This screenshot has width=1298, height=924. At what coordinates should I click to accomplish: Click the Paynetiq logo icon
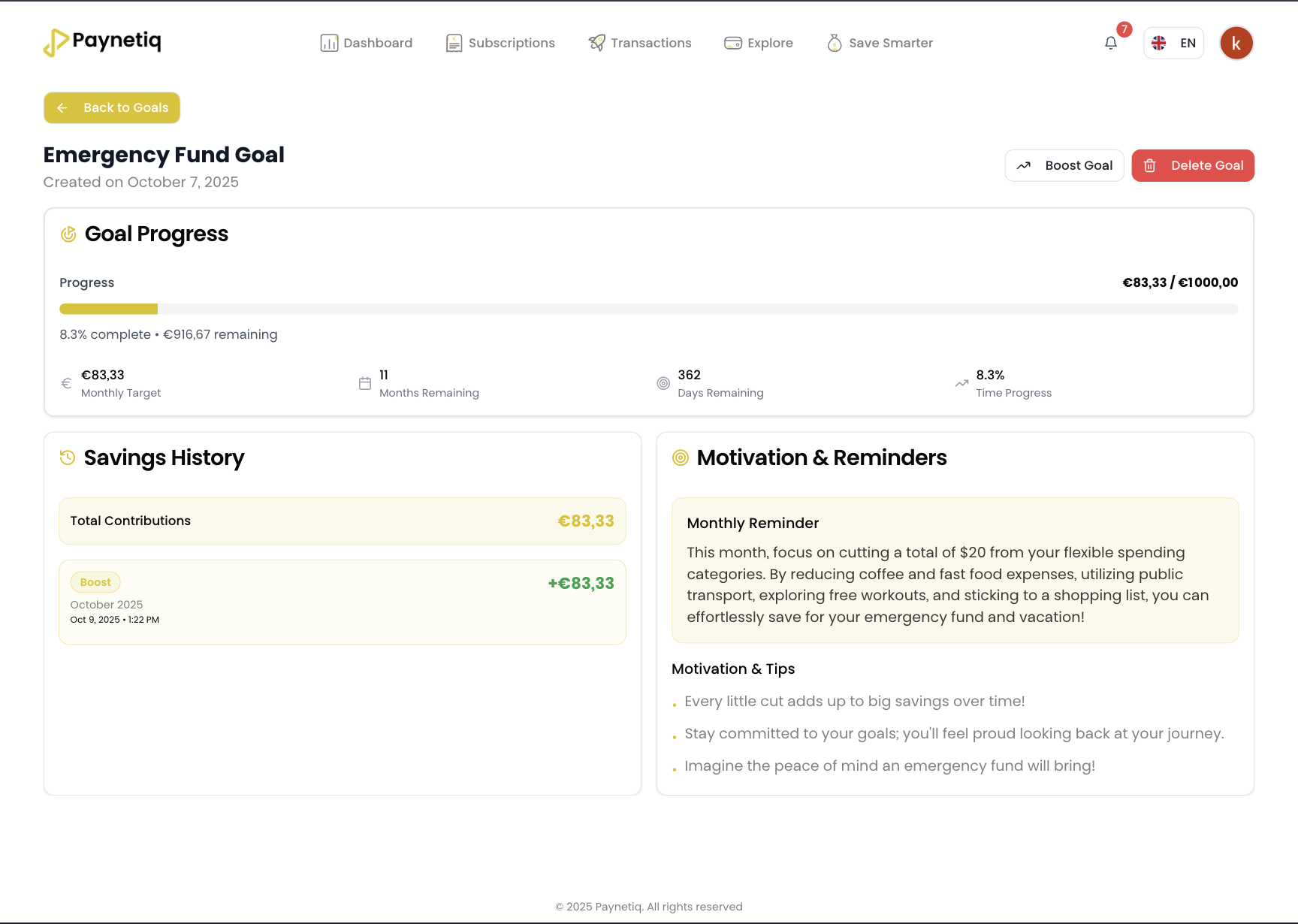click(x=56, y=43)
